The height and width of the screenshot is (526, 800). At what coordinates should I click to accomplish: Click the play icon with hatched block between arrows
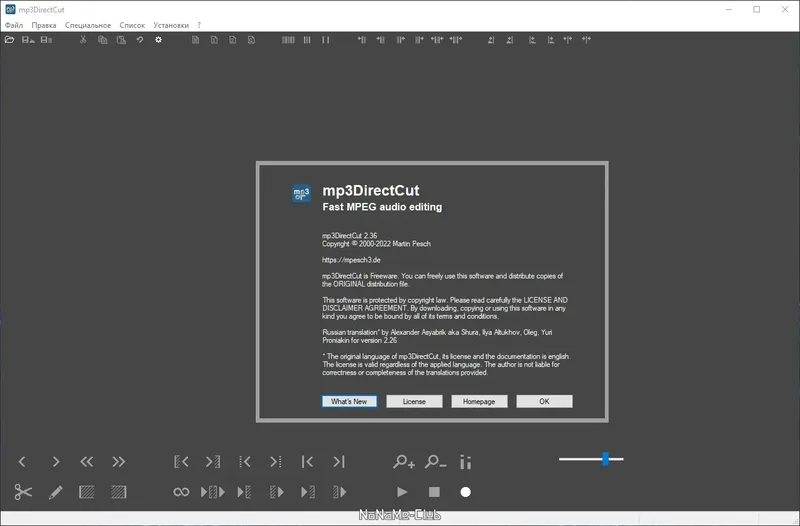(x=213, y=492)
